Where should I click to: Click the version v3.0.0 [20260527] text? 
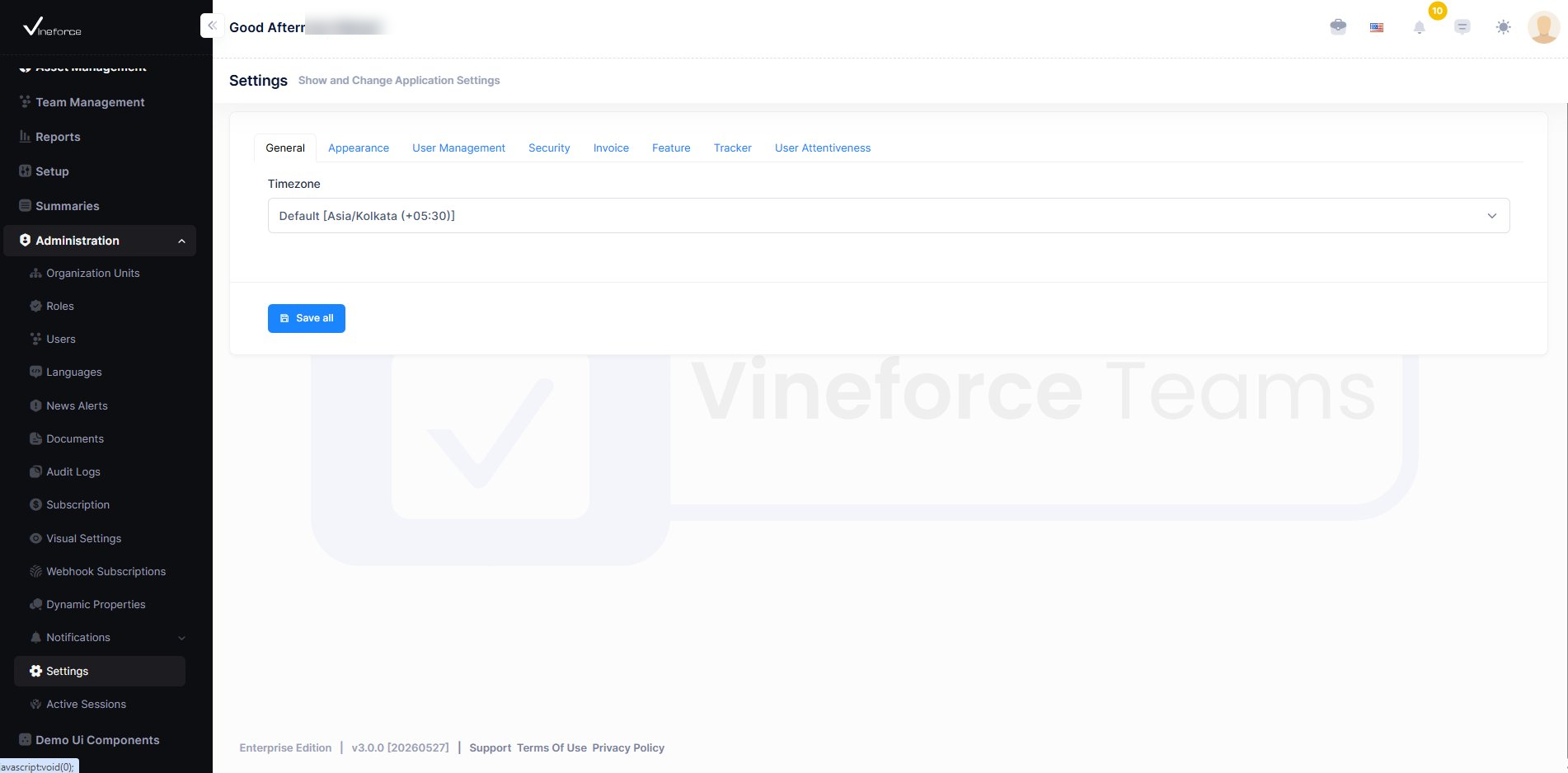pyautogui.click(x=400, y=748)
